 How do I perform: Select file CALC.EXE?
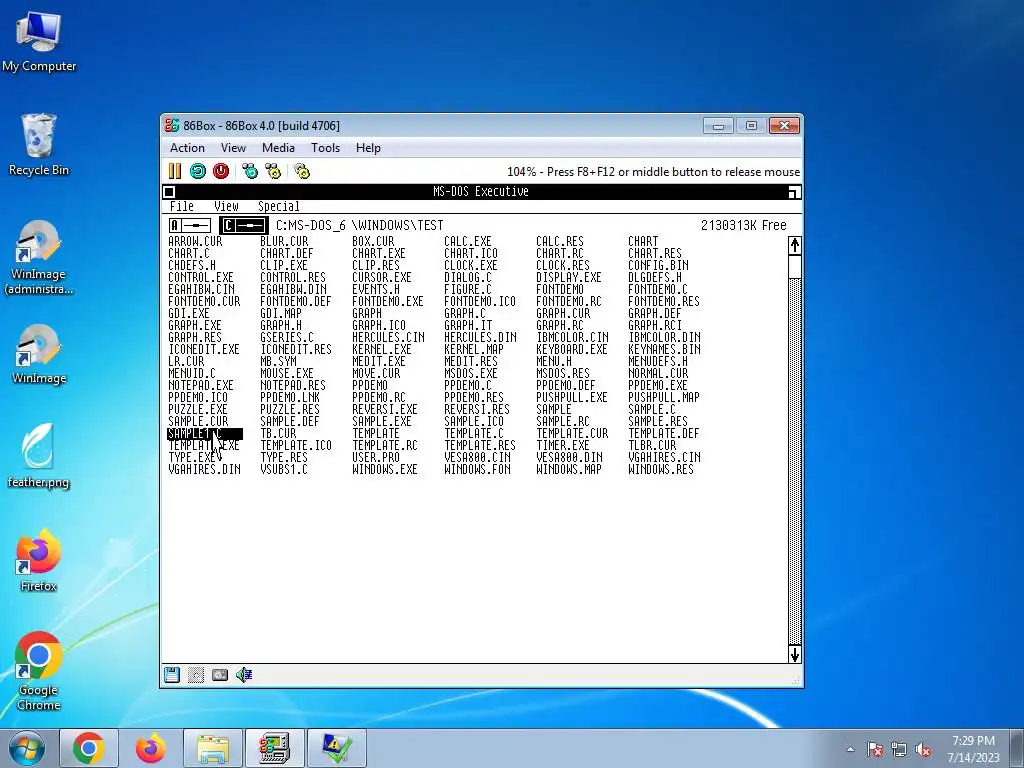coord(468,242)
